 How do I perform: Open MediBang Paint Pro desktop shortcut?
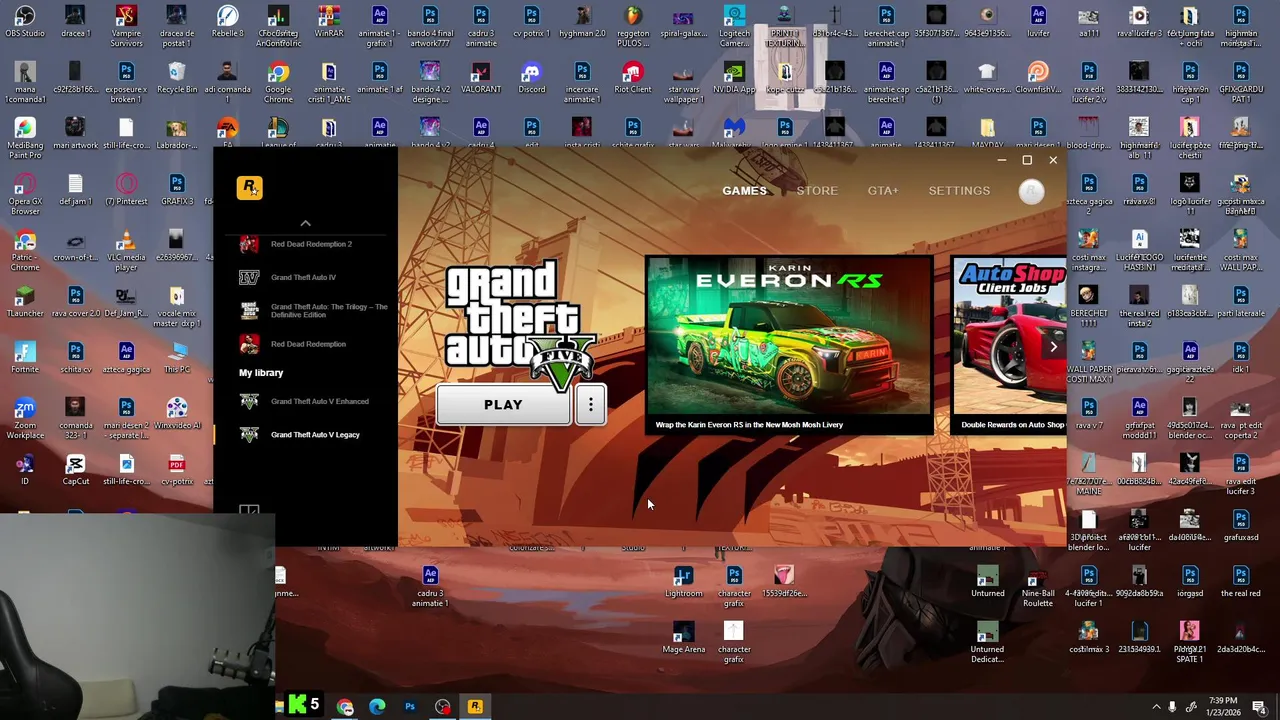point(25,138)
